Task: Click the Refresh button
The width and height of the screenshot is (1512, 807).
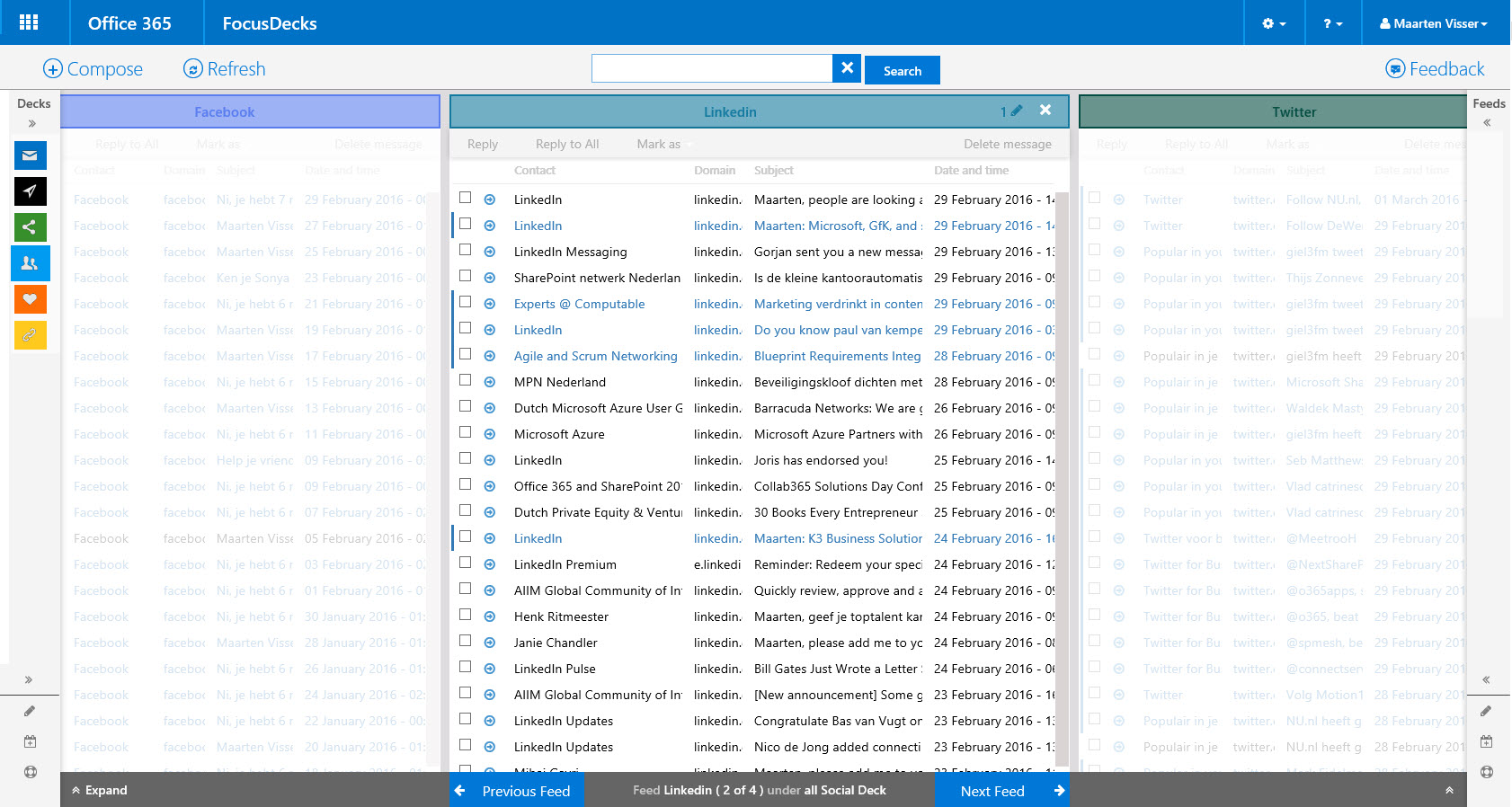Action: click(x=225, y=69)
